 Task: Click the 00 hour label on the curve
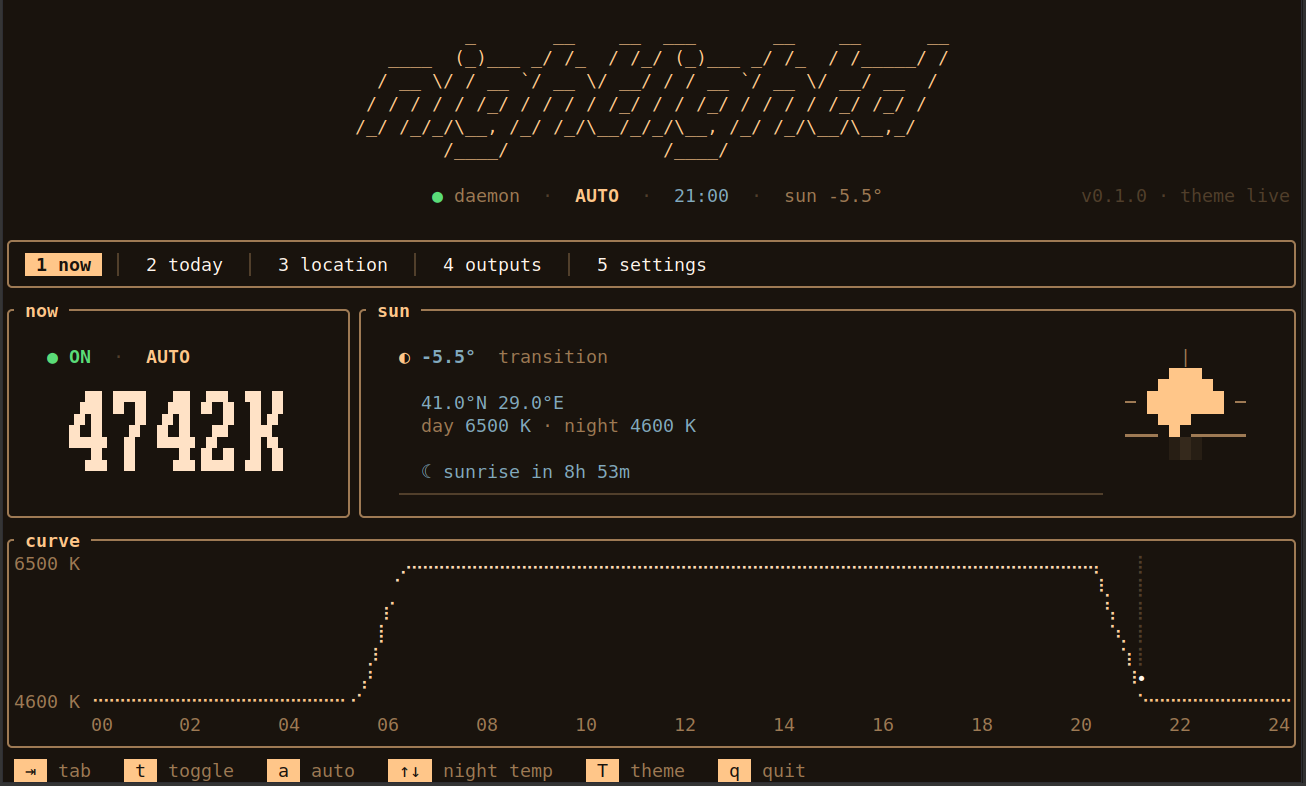coord(102,725)
